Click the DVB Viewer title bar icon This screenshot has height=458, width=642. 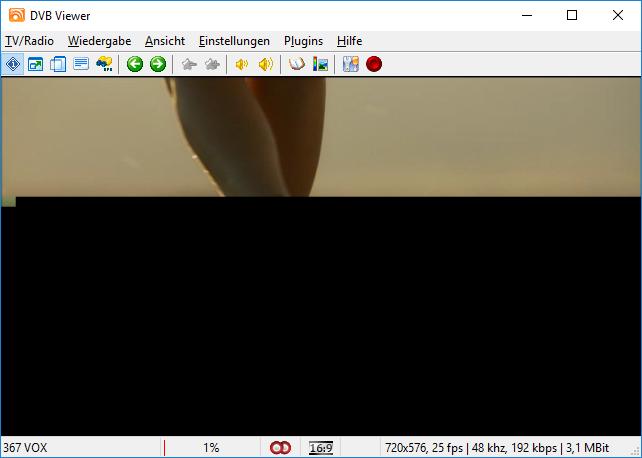[17, 16]
